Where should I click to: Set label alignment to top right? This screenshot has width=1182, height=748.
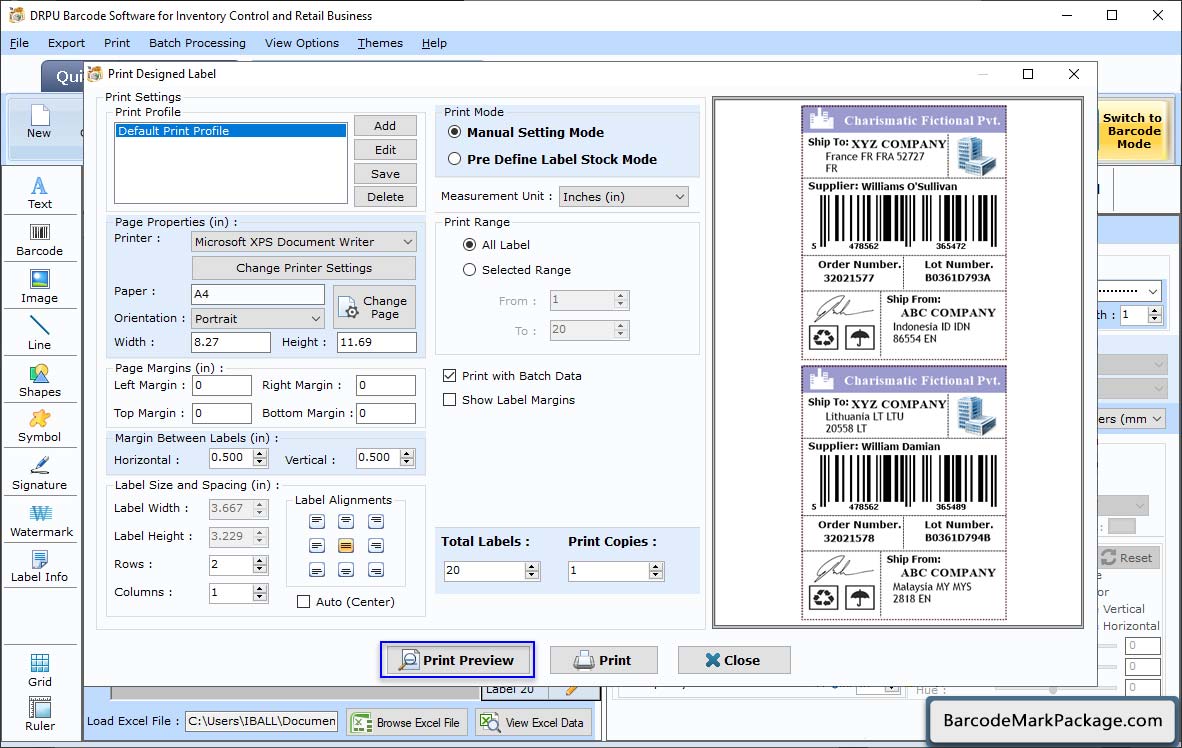376,521
